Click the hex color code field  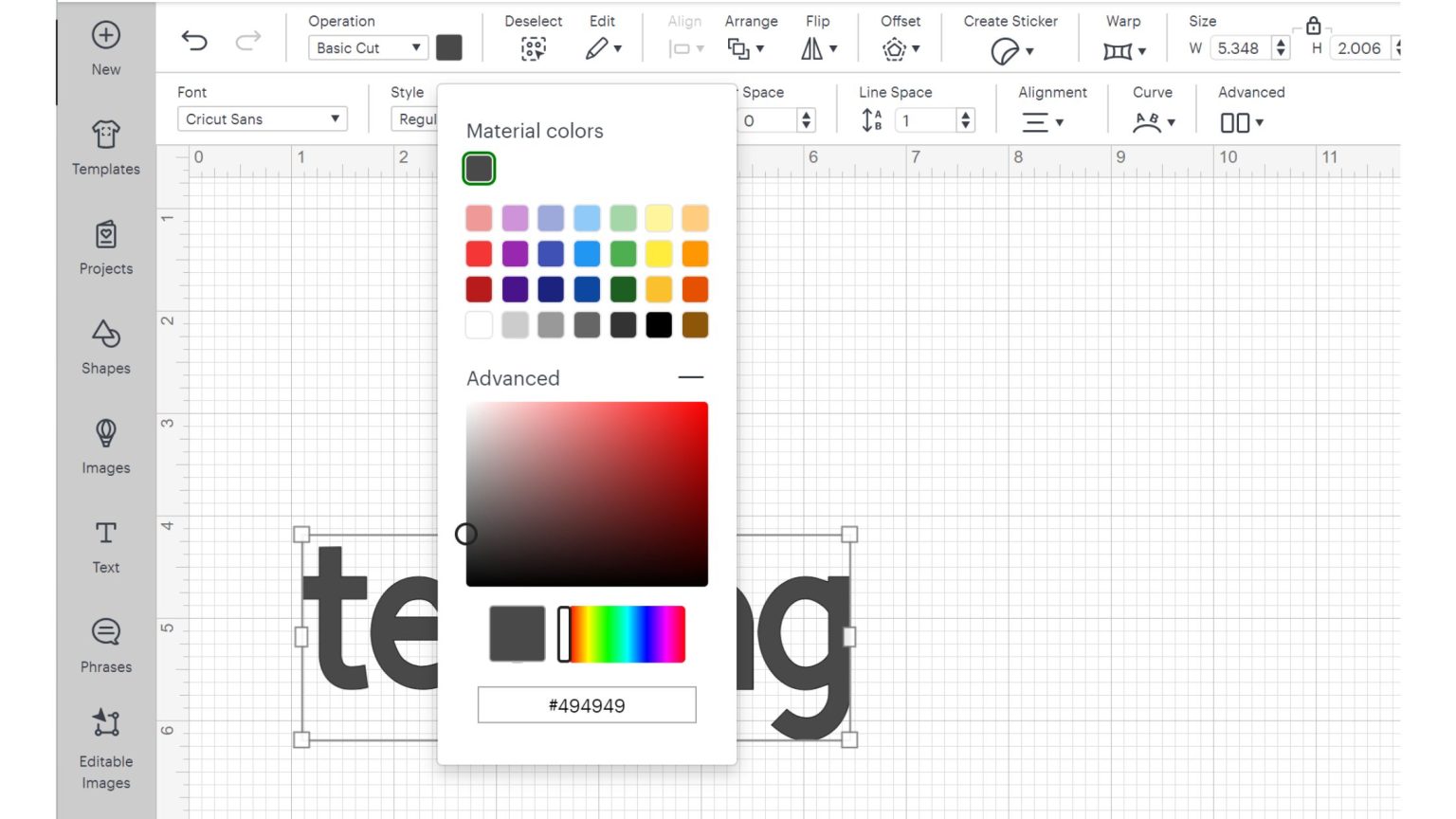pyautogui.click(x=587, y=705)
